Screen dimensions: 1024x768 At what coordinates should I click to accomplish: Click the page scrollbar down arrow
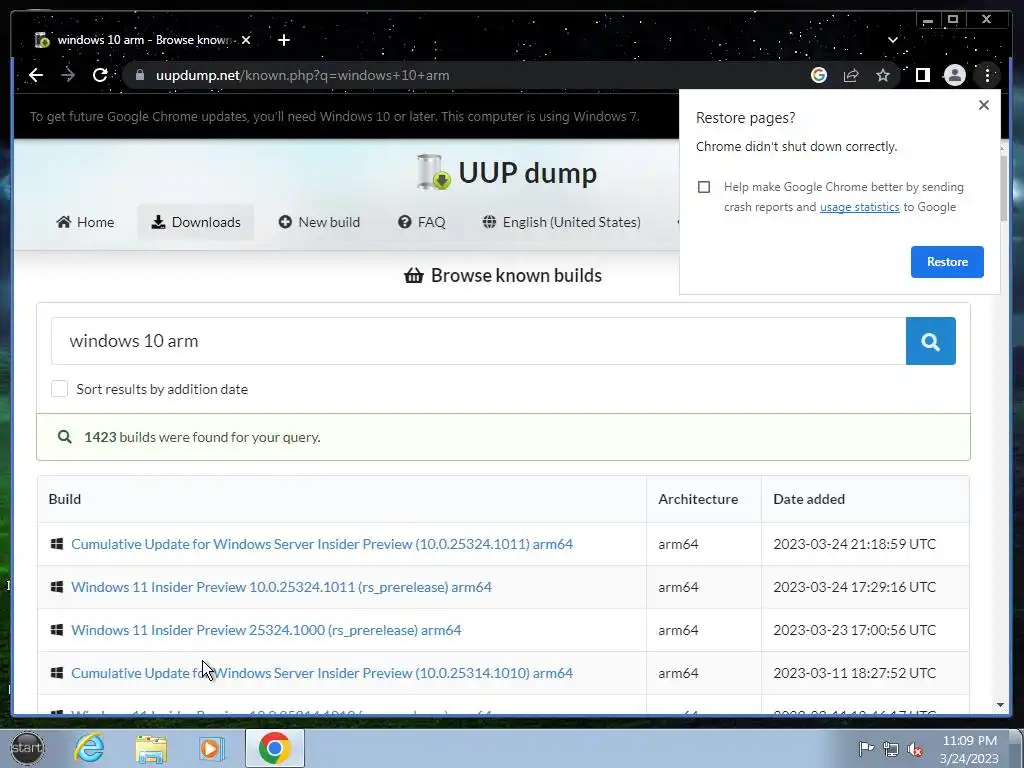[1000, 705]
